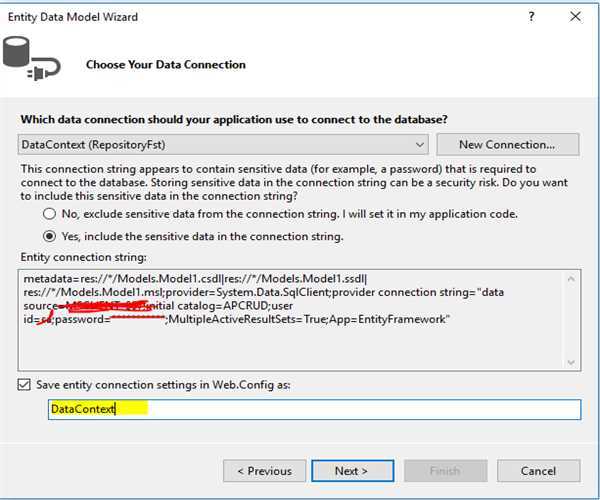Go back with the Previous button
This screenshot has width=600, height=500.
pyautogui.click(x=264, y=470)
